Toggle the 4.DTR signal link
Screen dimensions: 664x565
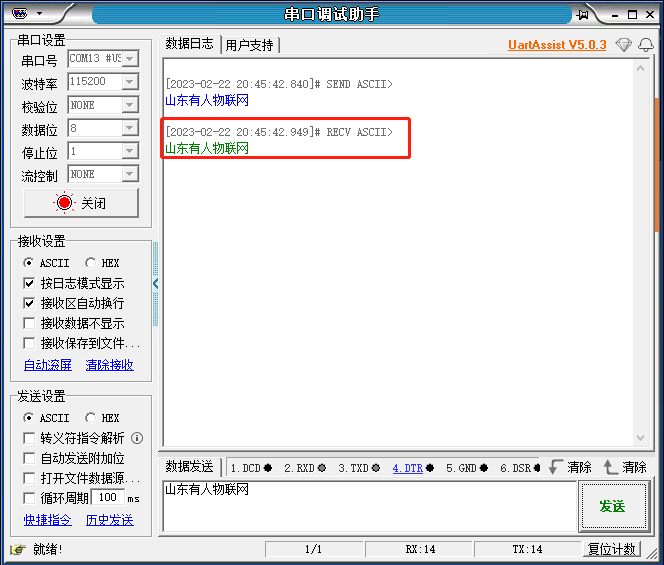click(x=407, y=468)
